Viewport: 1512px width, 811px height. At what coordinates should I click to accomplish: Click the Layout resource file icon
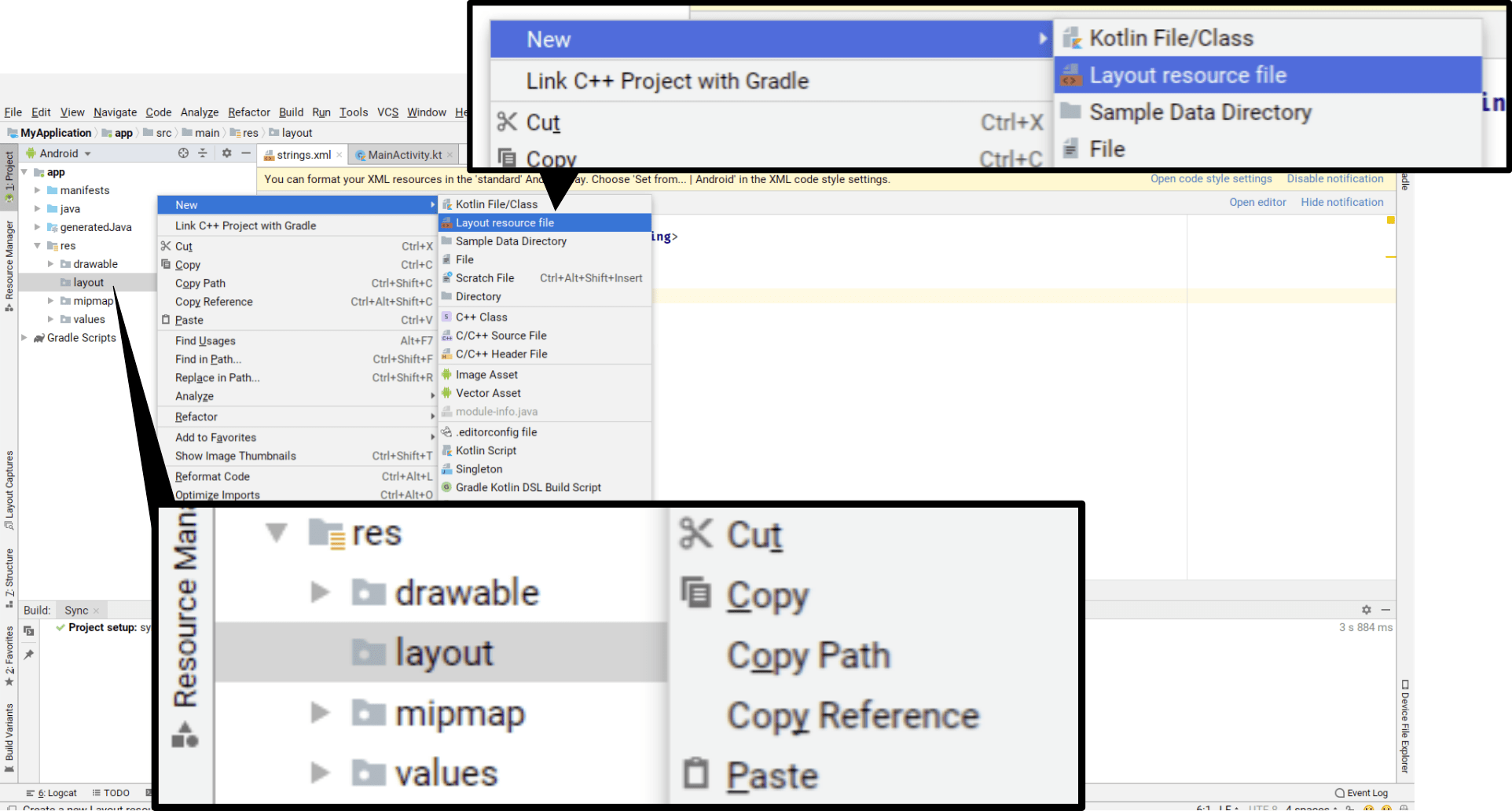pos(446,222)
